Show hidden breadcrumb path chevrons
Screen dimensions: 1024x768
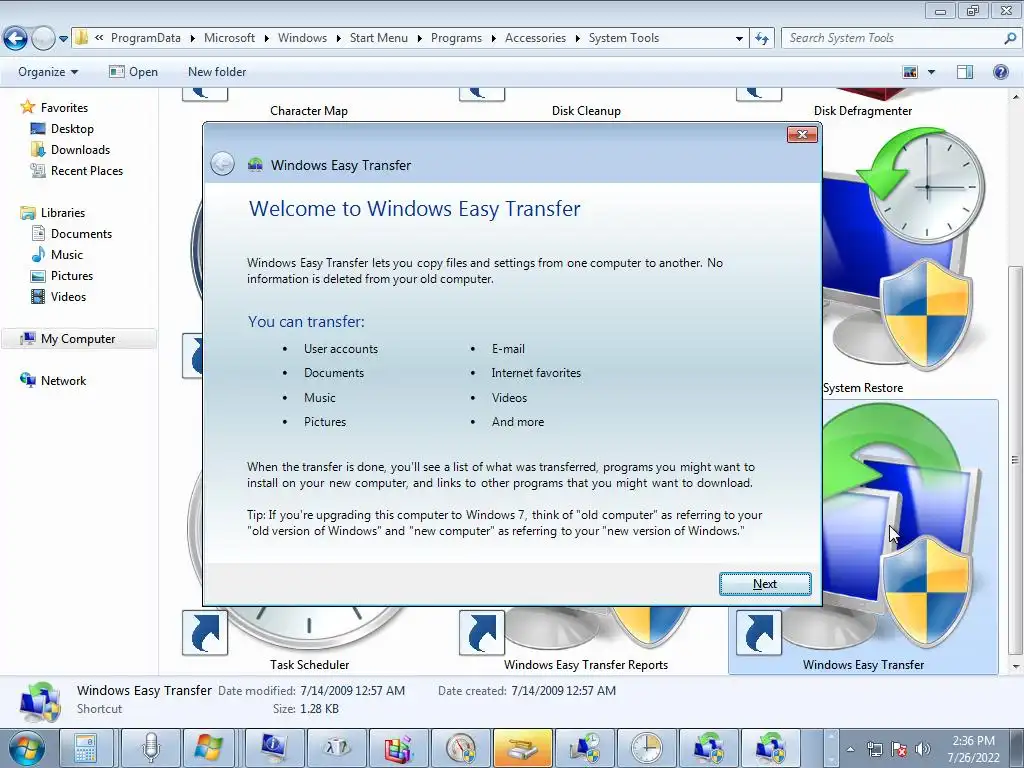point(99,38)
